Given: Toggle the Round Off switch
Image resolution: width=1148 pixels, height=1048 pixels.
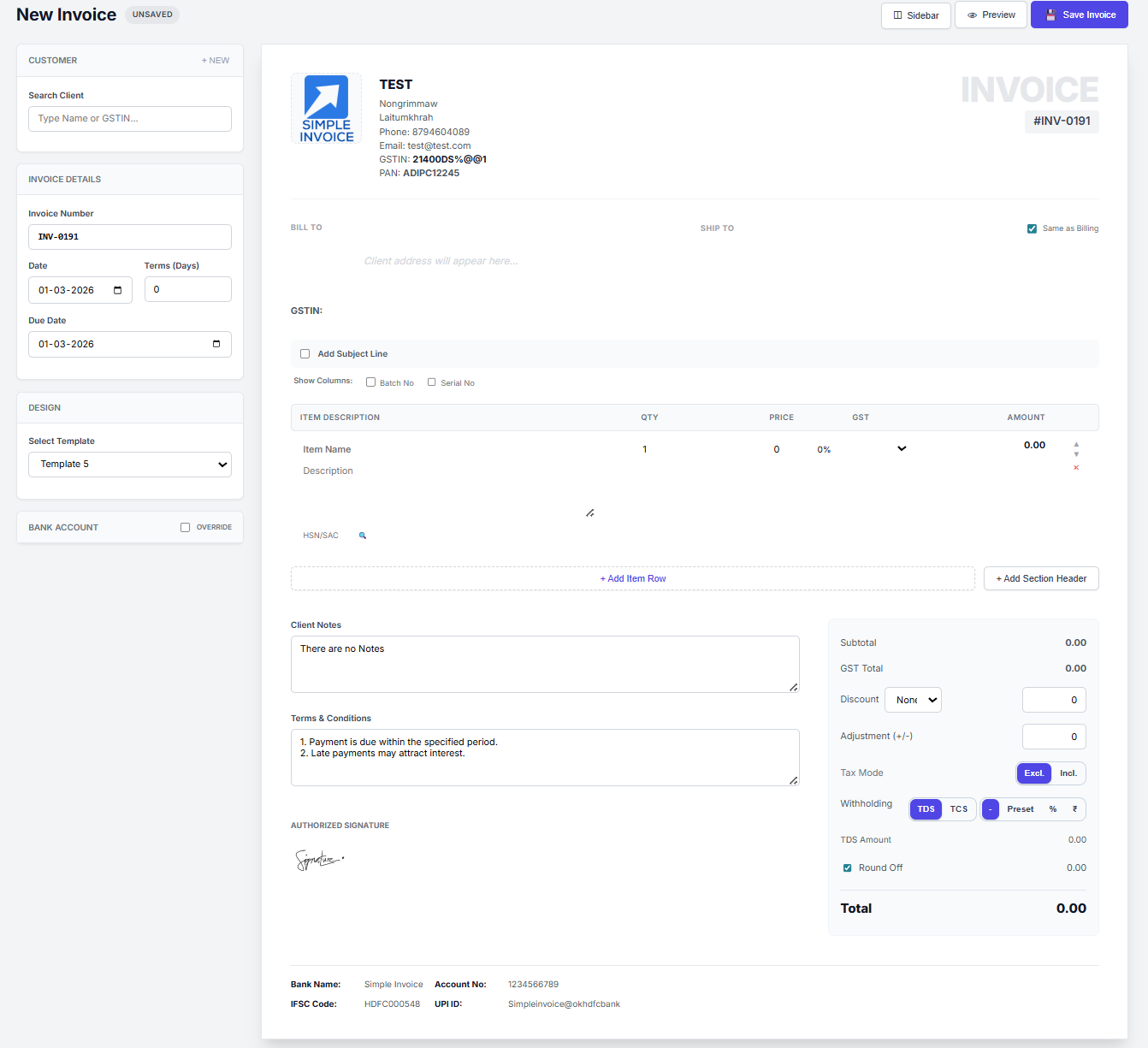Looking at the screenshot, I should (x=847, y=867).
